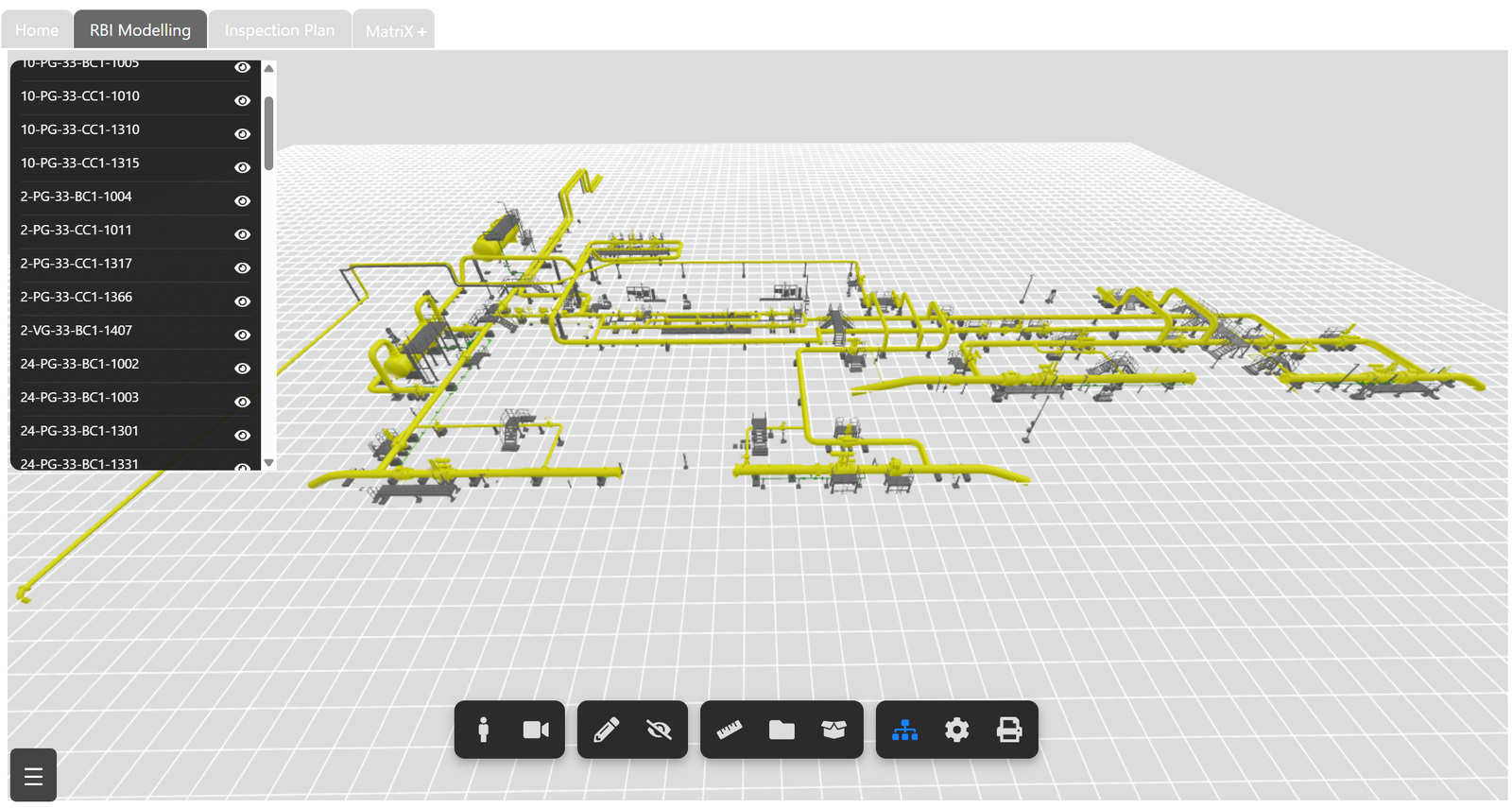The image size is (1512, 808).
Task: Toggle visibility of 2-PG-33-BC1-1004
Action: coord(243,200)
